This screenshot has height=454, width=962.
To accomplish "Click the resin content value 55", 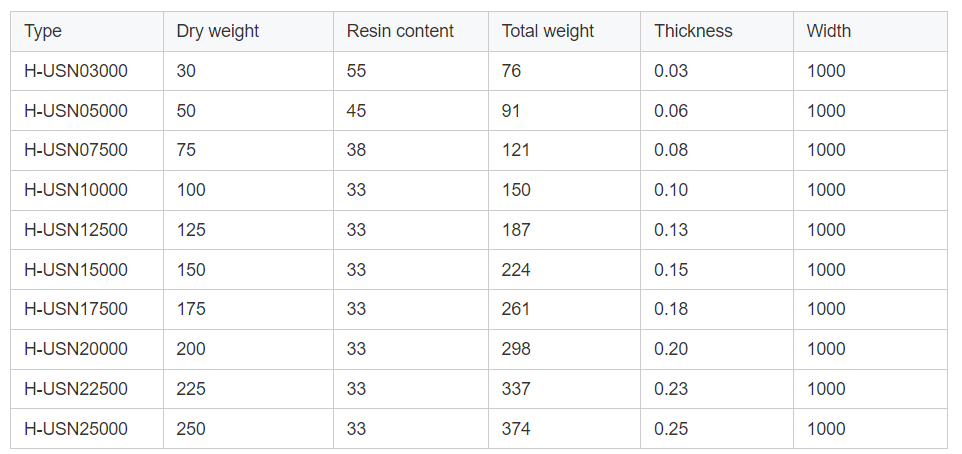I will click(357, 71).
